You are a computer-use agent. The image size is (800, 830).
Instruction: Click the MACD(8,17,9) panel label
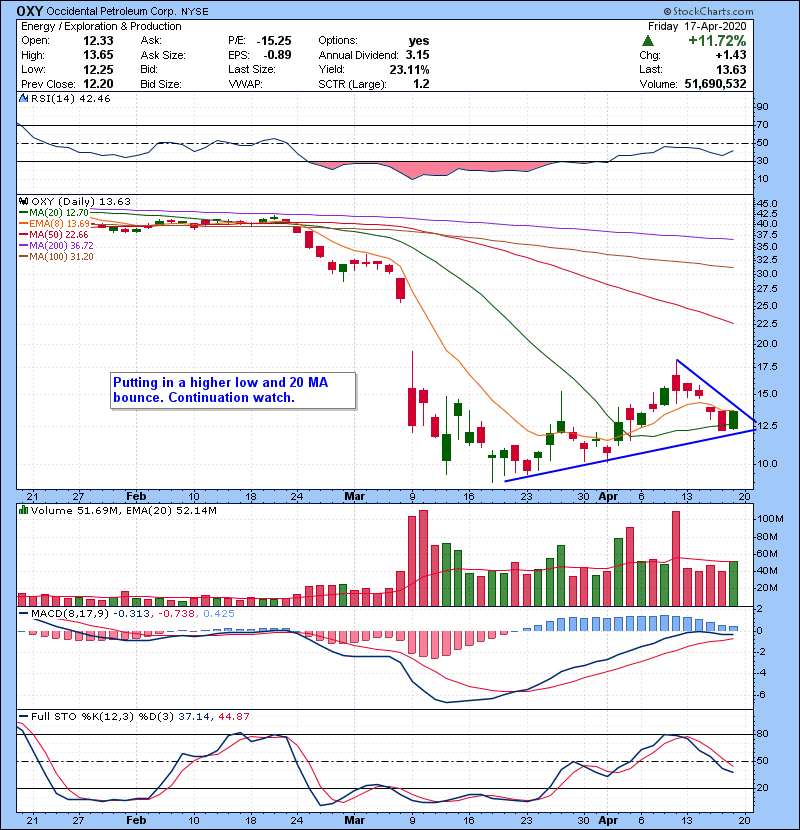click(x=70, y=614)
